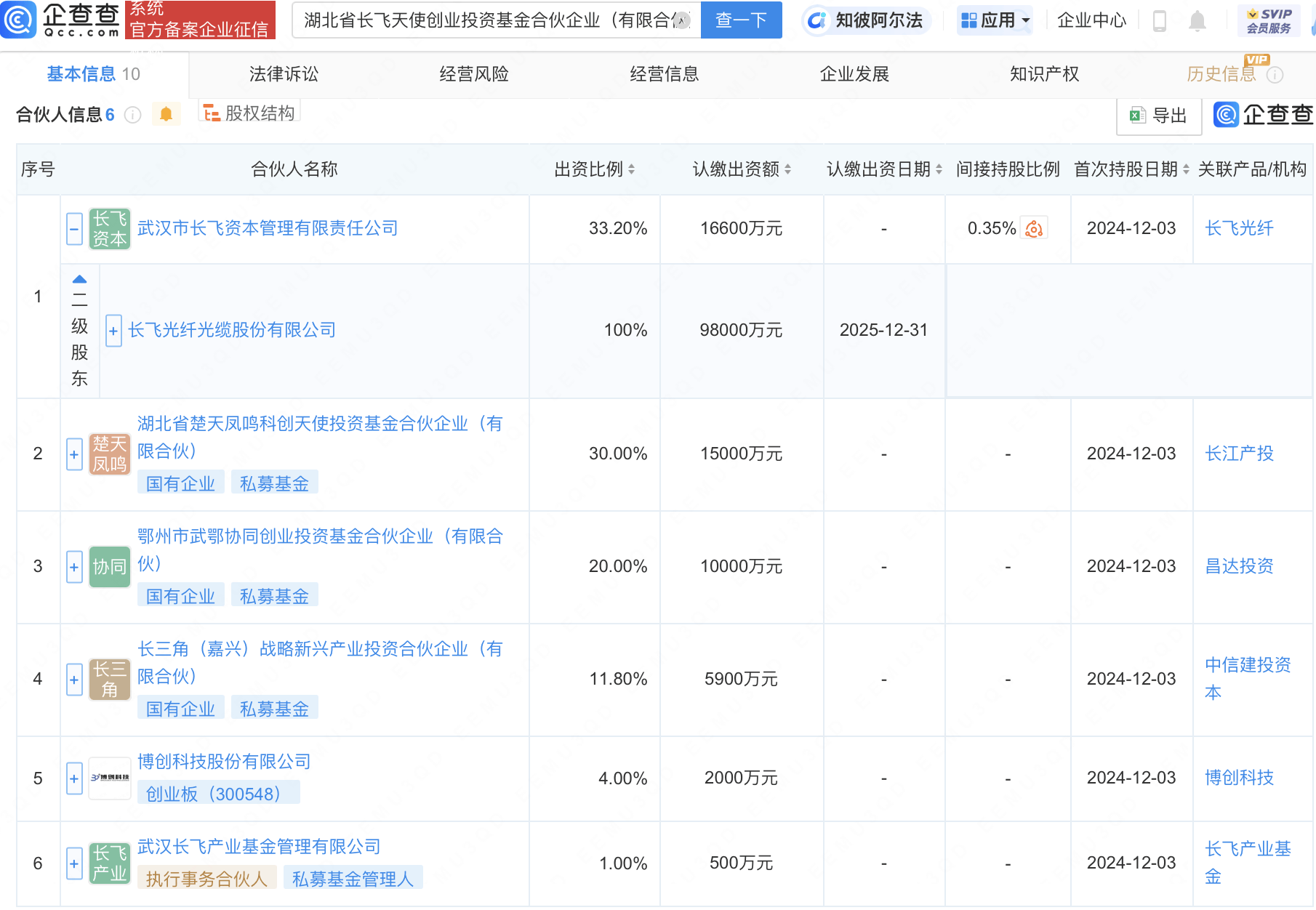1316x910 pixels.
Task: Open 长三角（嘉兴）战略新兴产业投资 link
Action: [x=320, y=663]
